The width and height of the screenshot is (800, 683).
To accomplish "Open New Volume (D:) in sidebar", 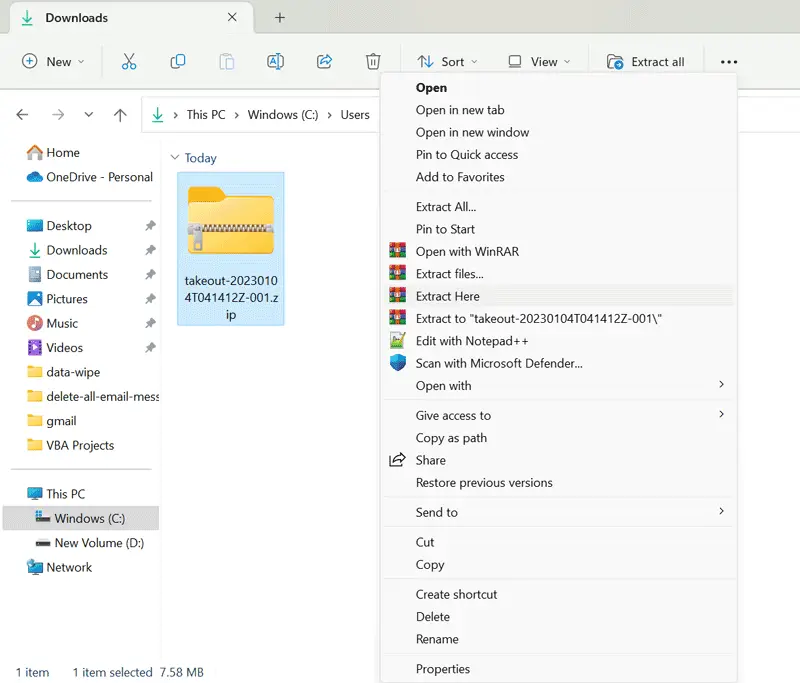I will point(99,543).
